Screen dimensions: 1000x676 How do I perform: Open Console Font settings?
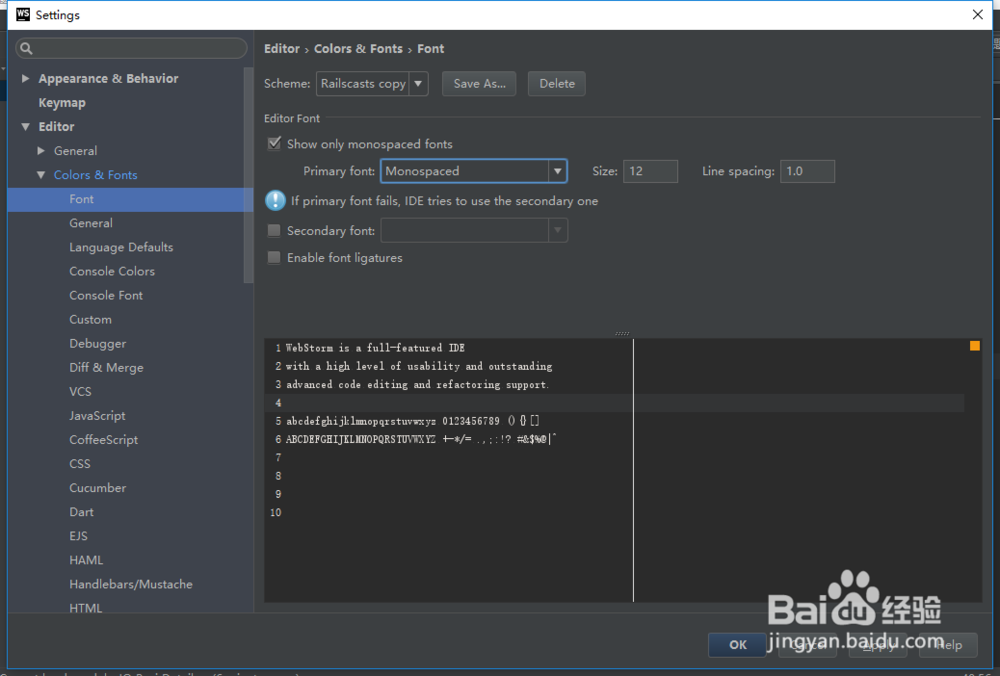106,295
